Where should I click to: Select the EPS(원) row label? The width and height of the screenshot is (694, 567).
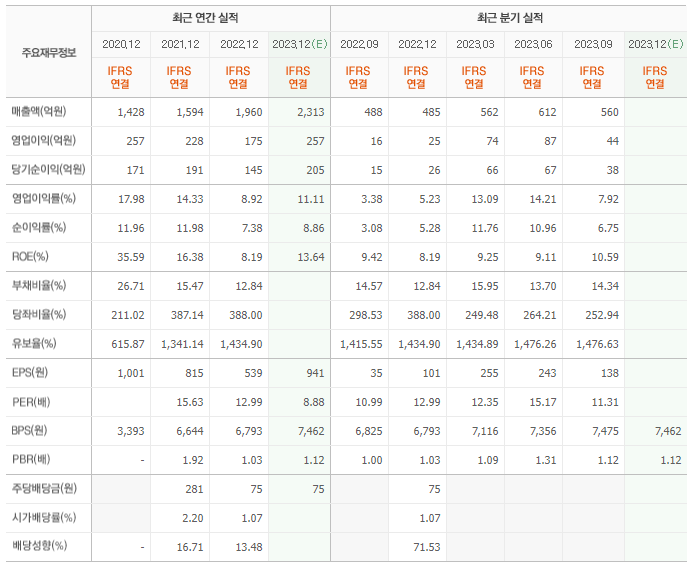pyautogui.click(x=29, y=373)
